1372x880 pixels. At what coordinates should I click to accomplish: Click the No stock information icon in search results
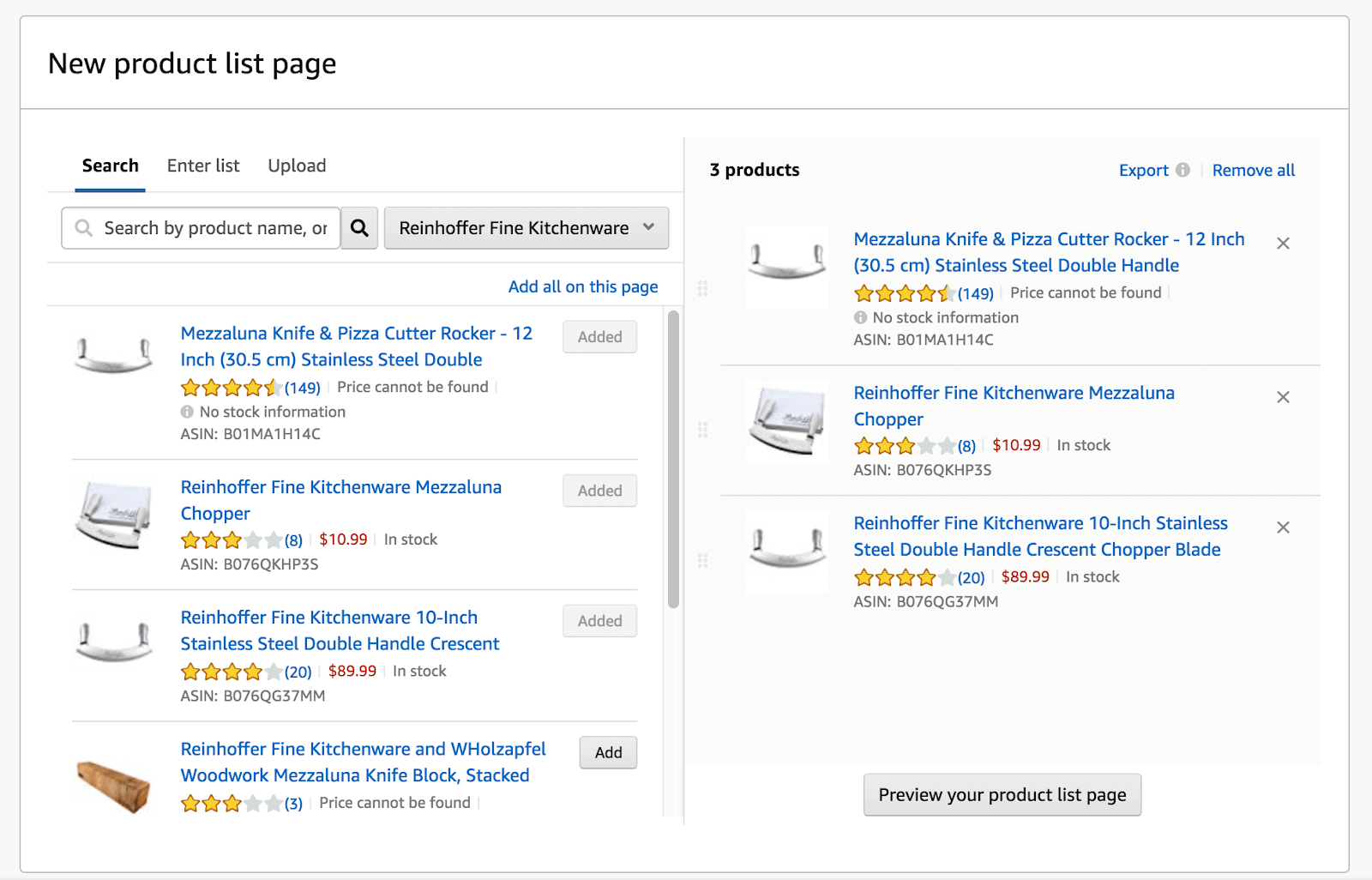point(187,412)
